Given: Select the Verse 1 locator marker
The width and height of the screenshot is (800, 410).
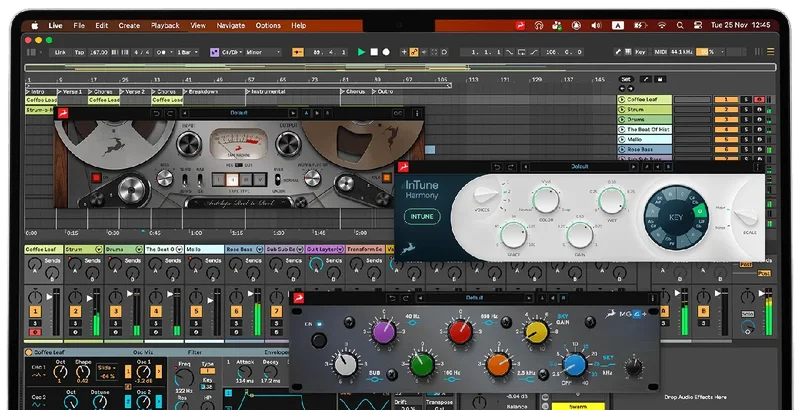Looking at the screenshot, I should click(70, 92).
